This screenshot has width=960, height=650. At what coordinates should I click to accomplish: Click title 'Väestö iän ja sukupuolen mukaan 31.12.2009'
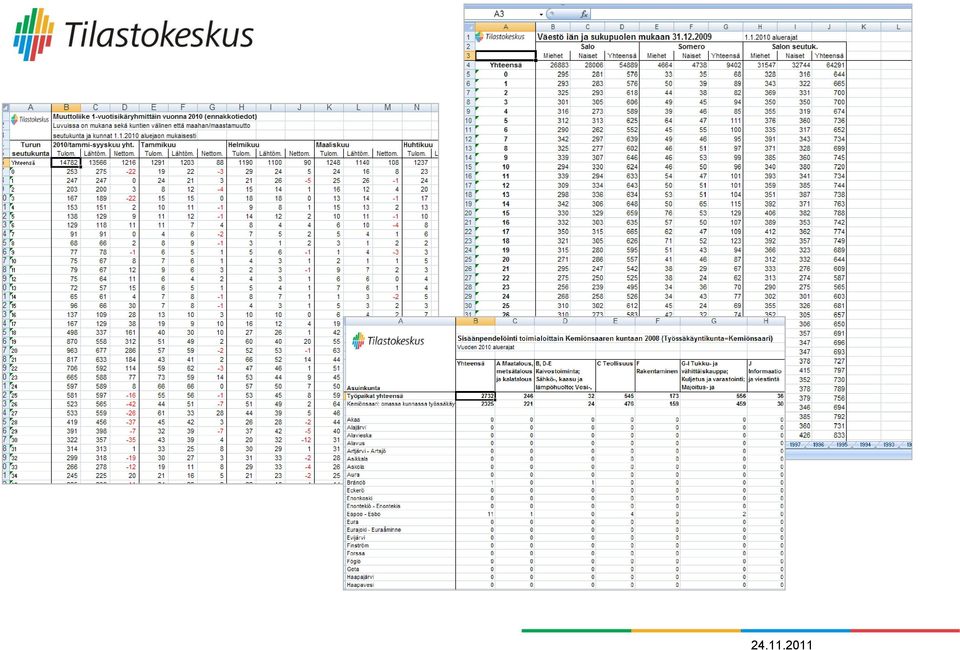[x=624, y=37]
